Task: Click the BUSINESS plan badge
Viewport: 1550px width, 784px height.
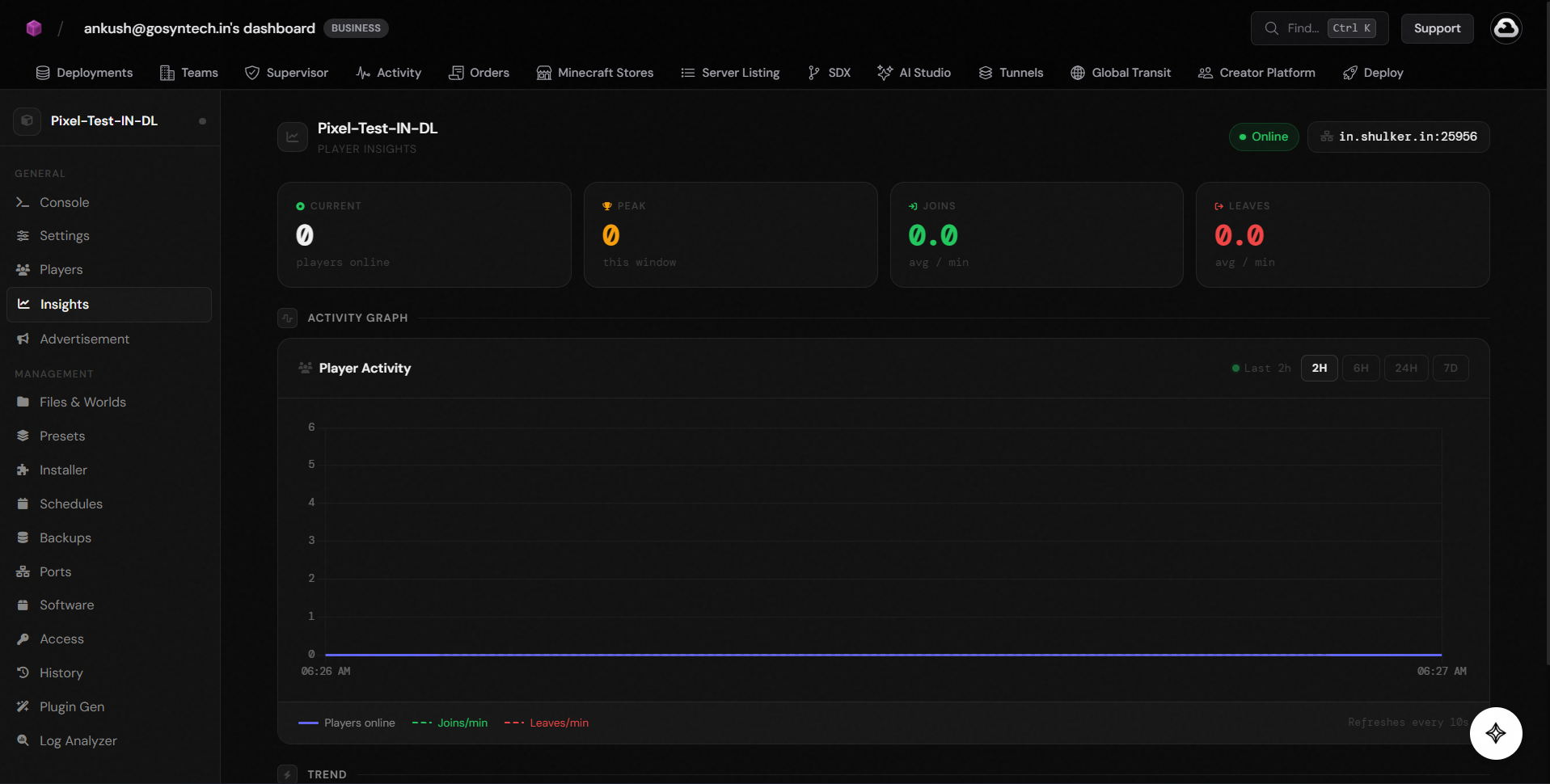Action: (x=356, y=28)
